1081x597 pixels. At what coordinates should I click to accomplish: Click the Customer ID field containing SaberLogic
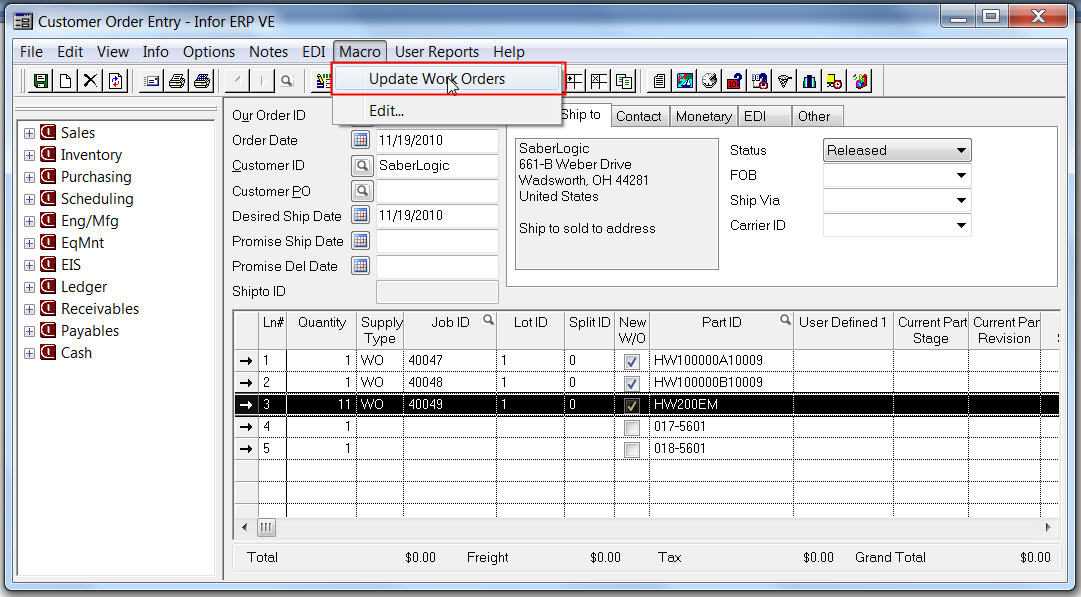pyautogui.click(x=436, y=165)
